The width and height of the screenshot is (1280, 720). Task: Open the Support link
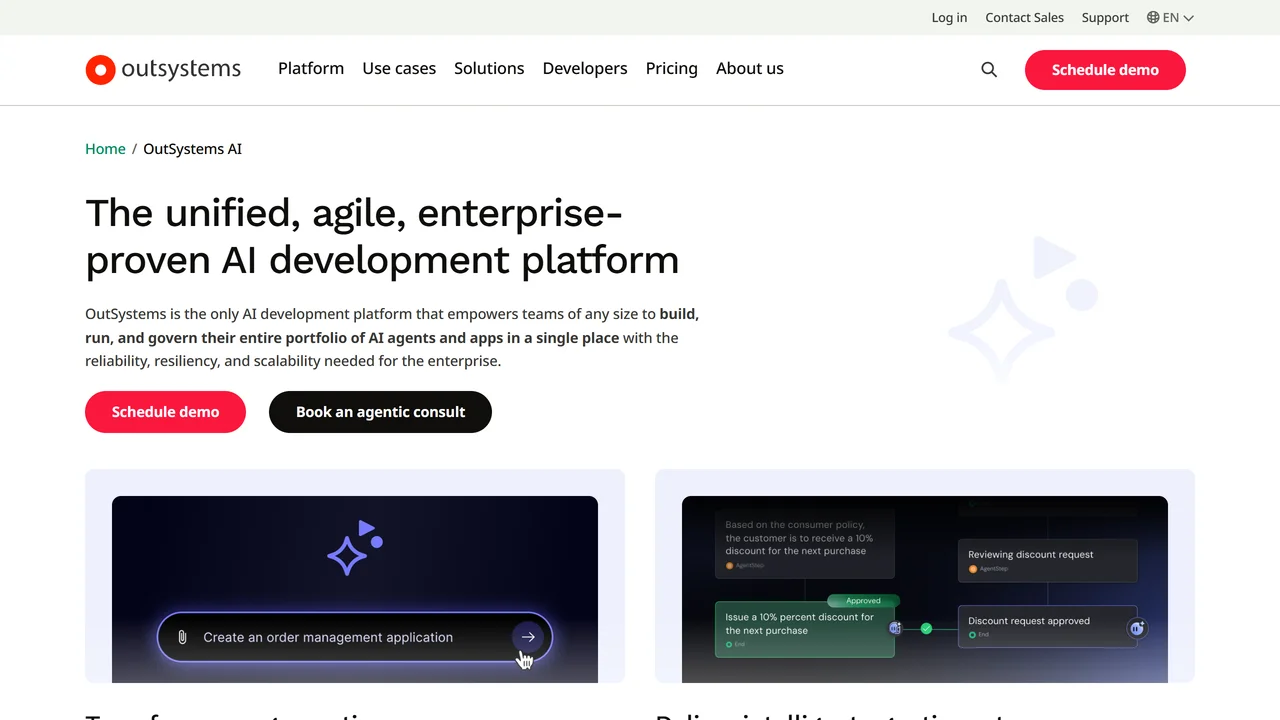(x=1105, y=17)
